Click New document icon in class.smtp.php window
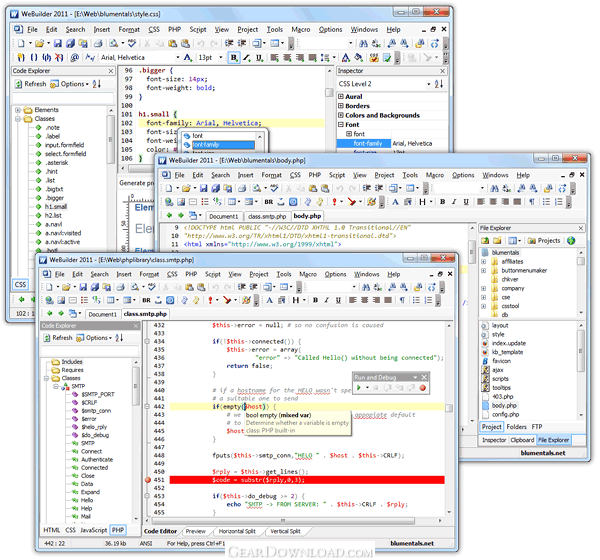Image resolution: width=600 pixels, height=560 pixels. tap(49, 287)
